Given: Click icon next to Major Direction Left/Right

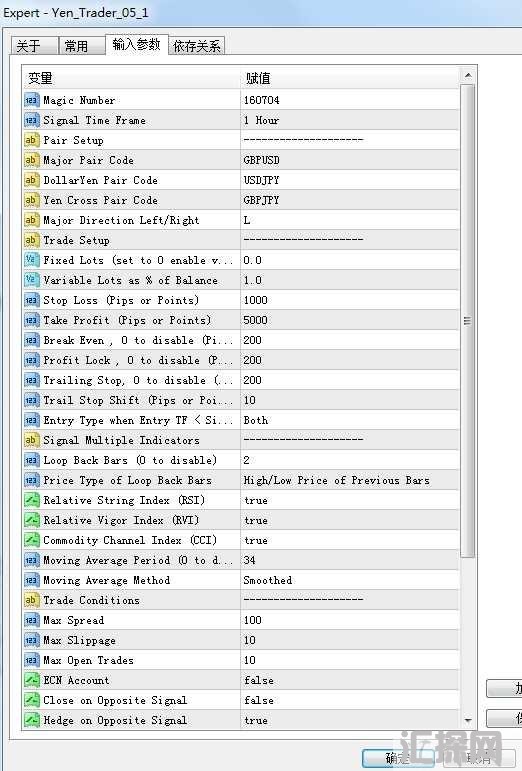Looking at the screenshot, I should 31,220.
